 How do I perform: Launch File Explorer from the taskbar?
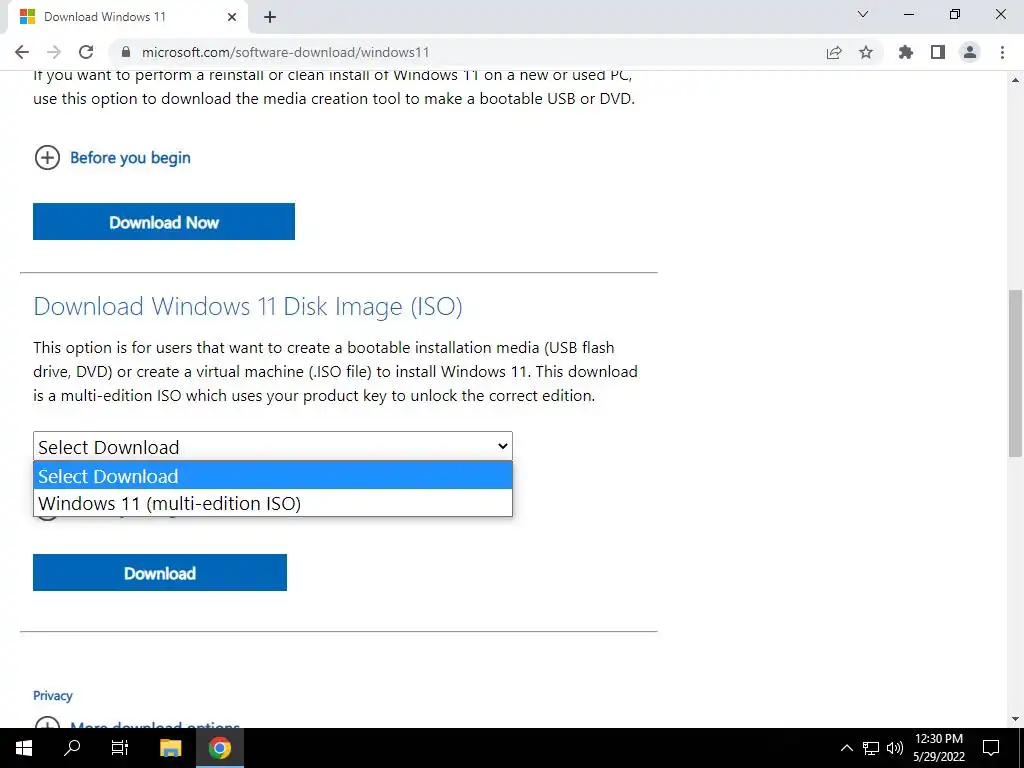pyautogui.click(x=170, y=748)
